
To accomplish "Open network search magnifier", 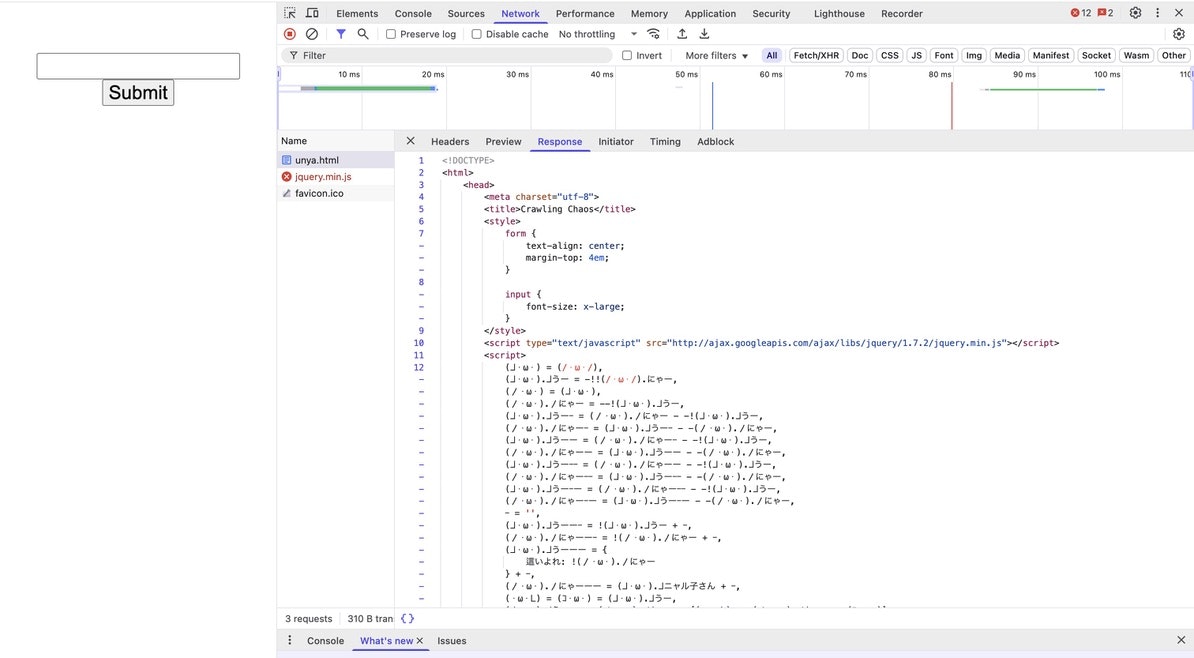I will click(363, 34).
